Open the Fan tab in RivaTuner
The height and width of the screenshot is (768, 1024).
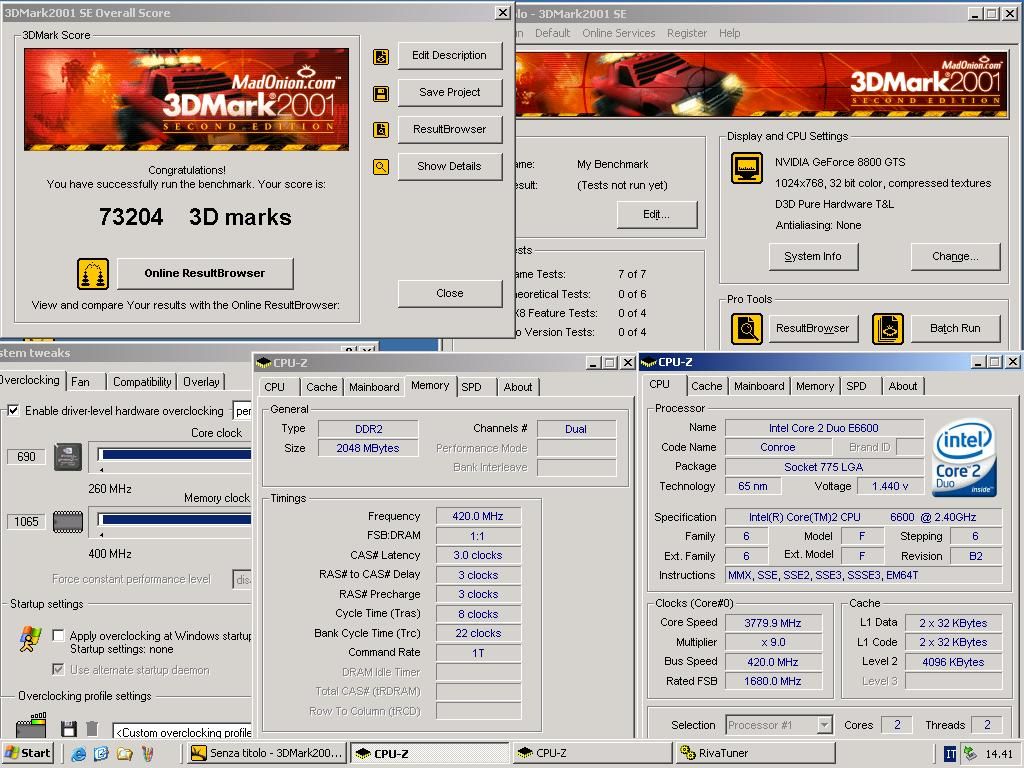(81, 382)
